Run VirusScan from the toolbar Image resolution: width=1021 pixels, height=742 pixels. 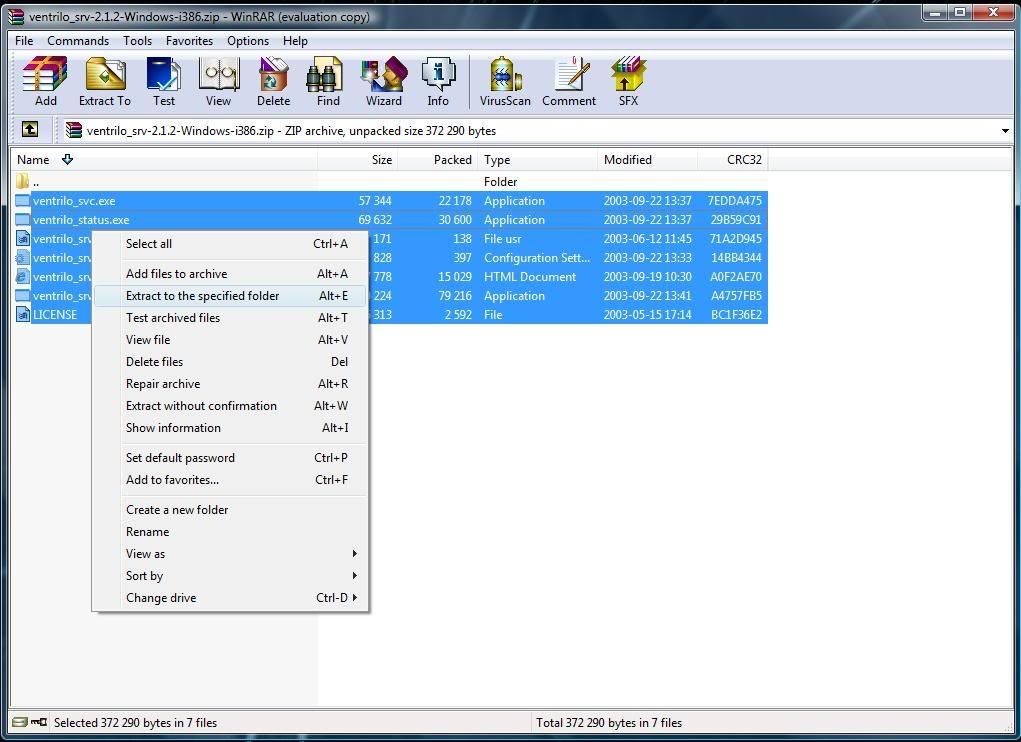tap(505, 81)
